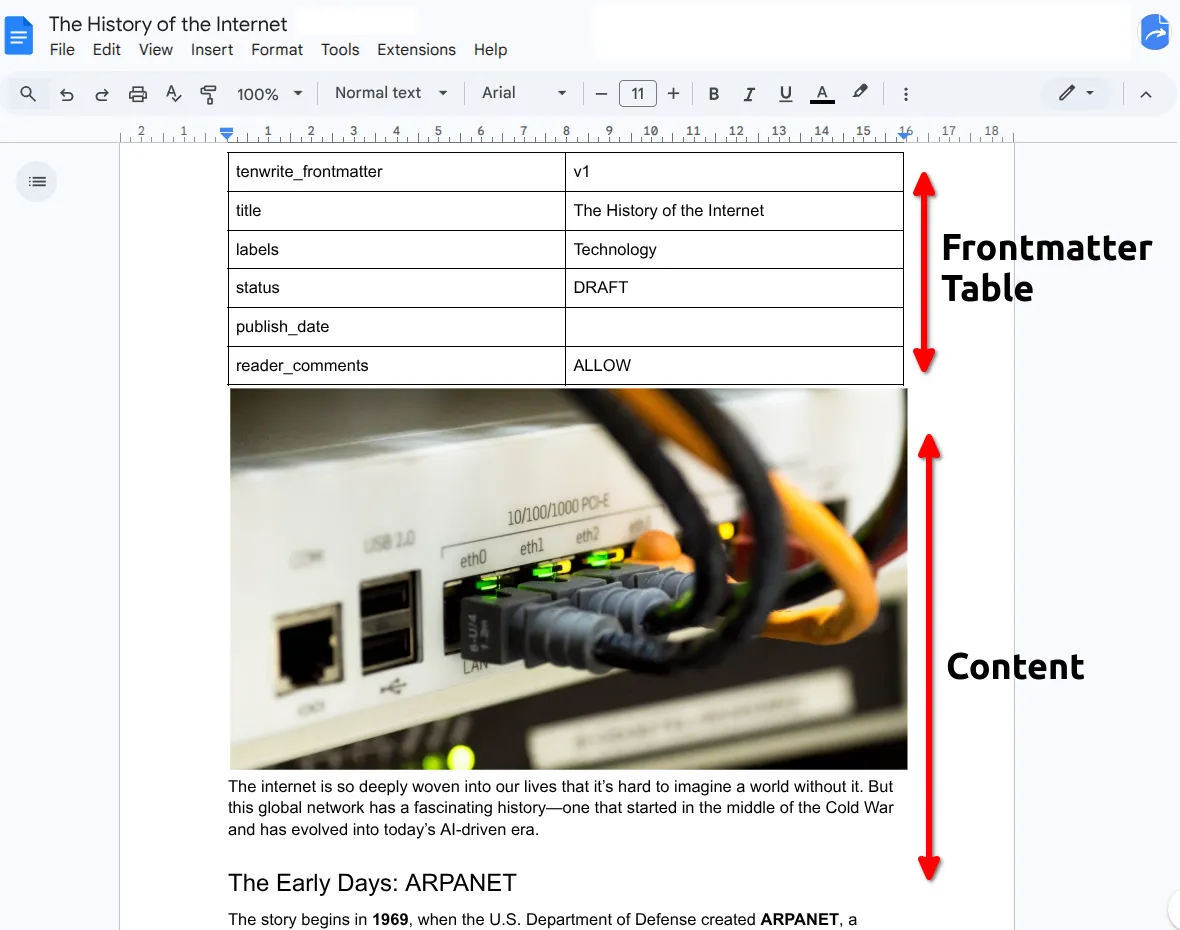Open the text color picker

[x=821, y=93]
